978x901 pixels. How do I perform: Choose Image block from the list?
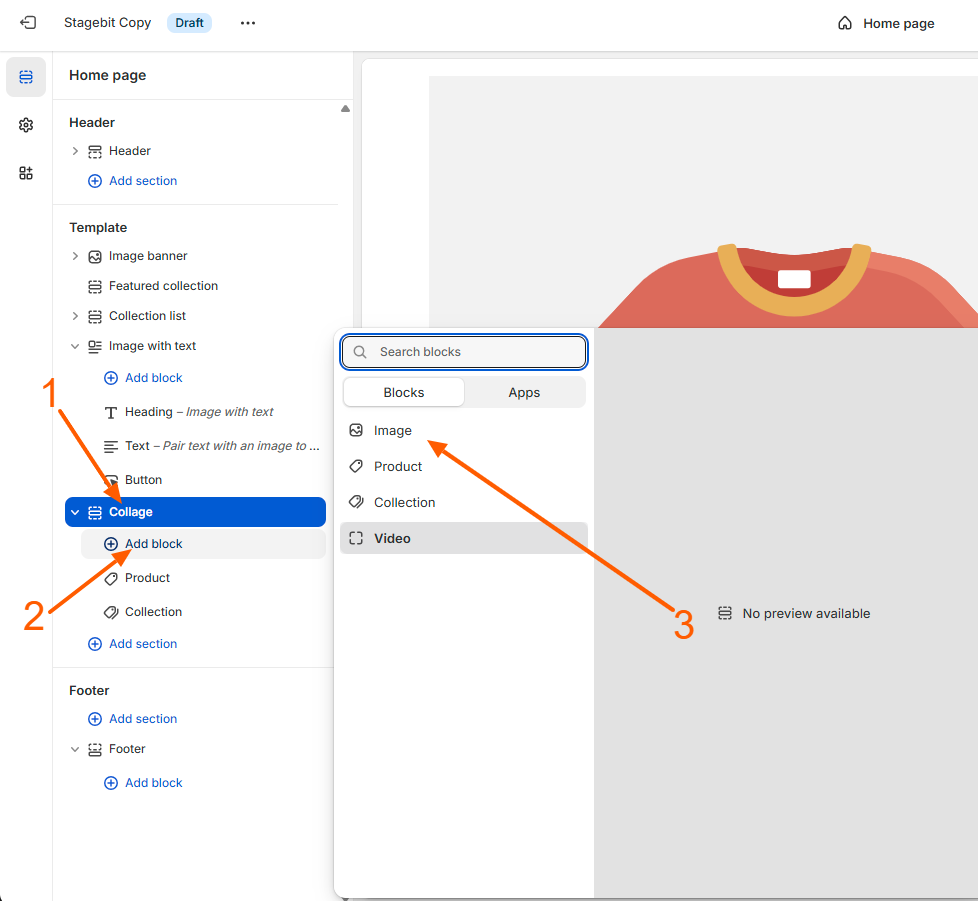(463, 430)
